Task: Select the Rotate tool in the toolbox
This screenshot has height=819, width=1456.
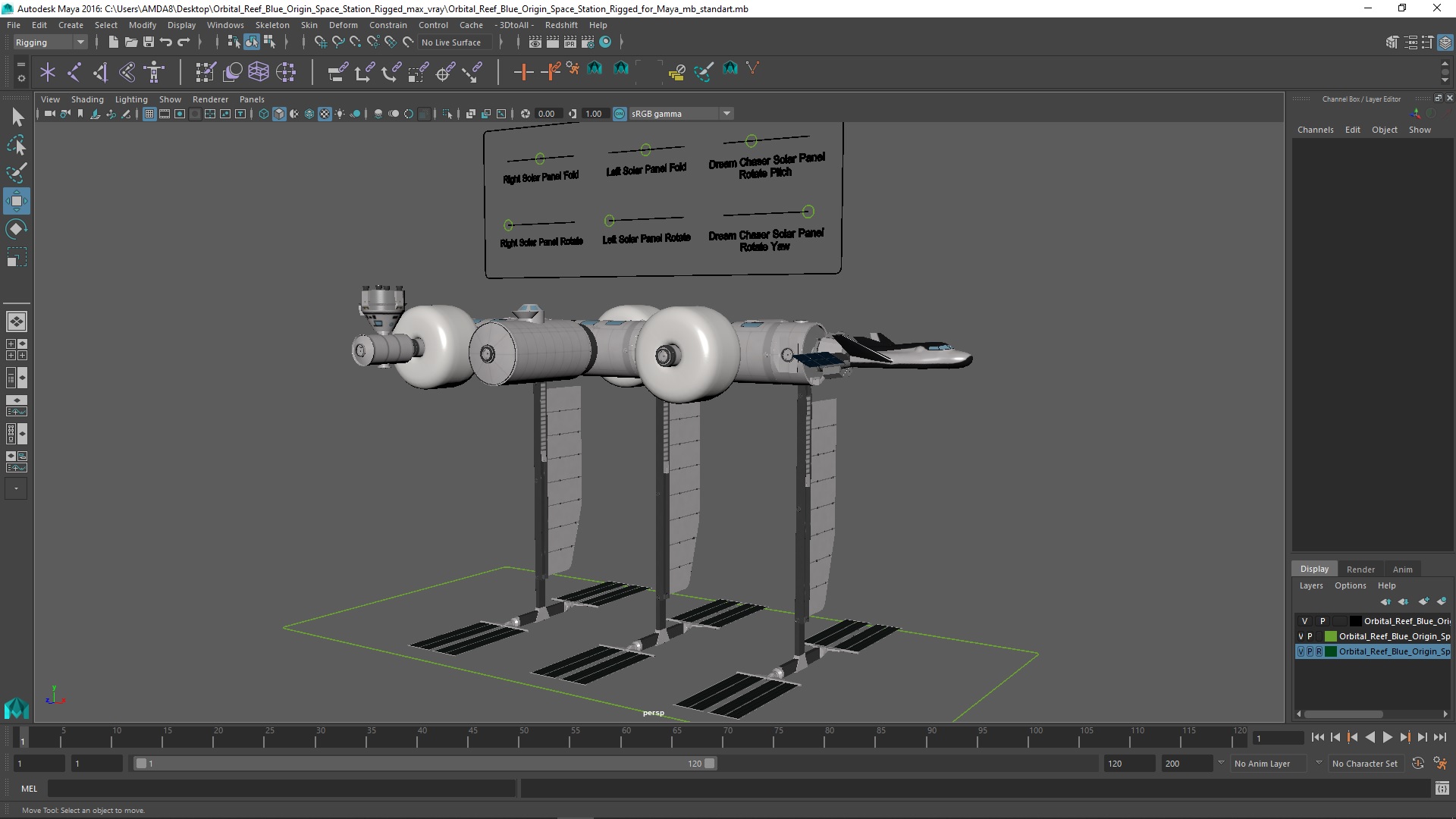Action: (x=16, y=229)
